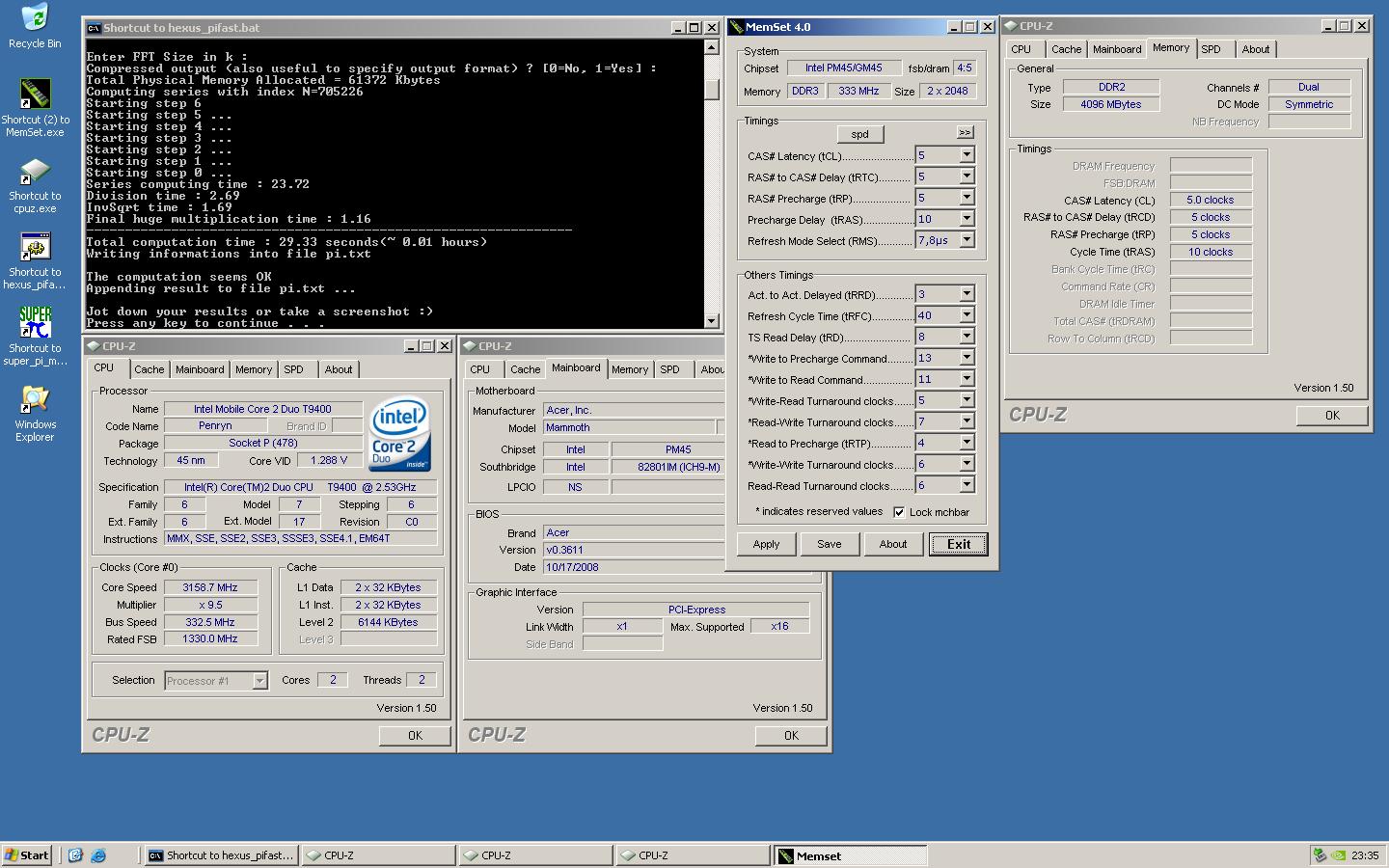The image size is (1389, 868).
Task: Click the command prompt scrollbar up arrow
Action: 712,46
